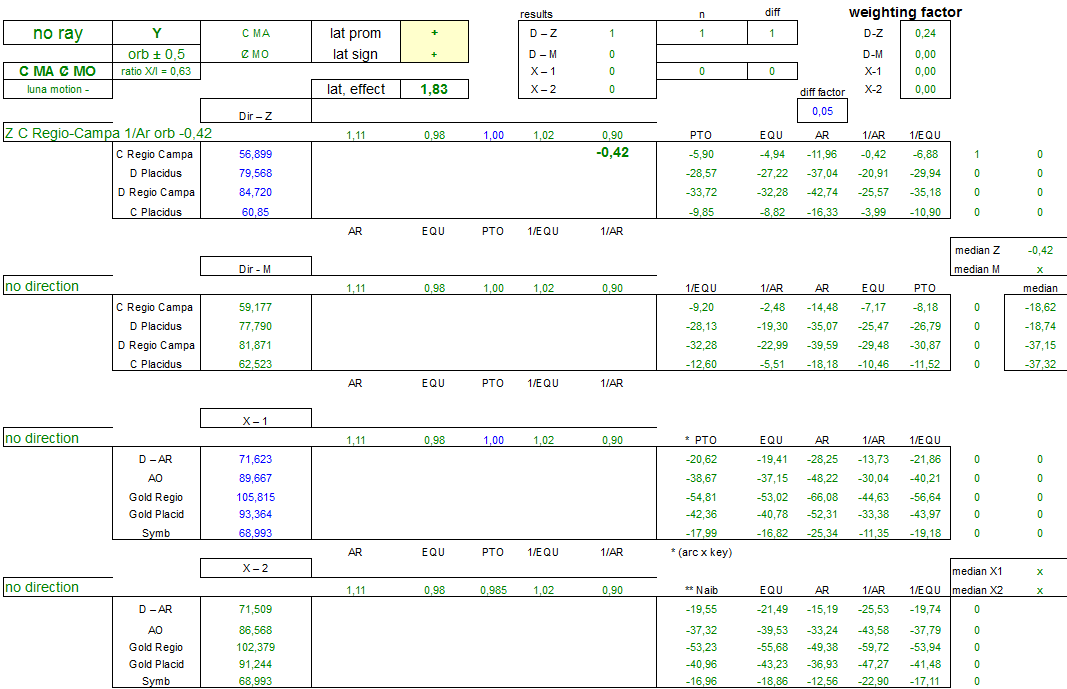1067x689 pixels.
Task: Select the X-2 AO value 86,568
Action: pyautogui.click(x=255, y=631)
